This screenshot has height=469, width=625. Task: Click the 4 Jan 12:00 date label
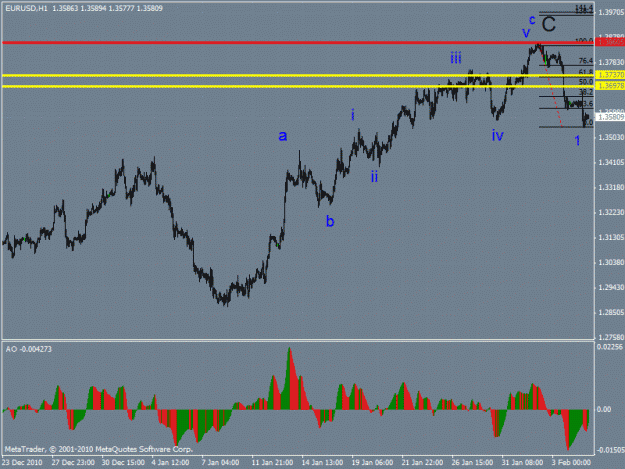[170, 462]
